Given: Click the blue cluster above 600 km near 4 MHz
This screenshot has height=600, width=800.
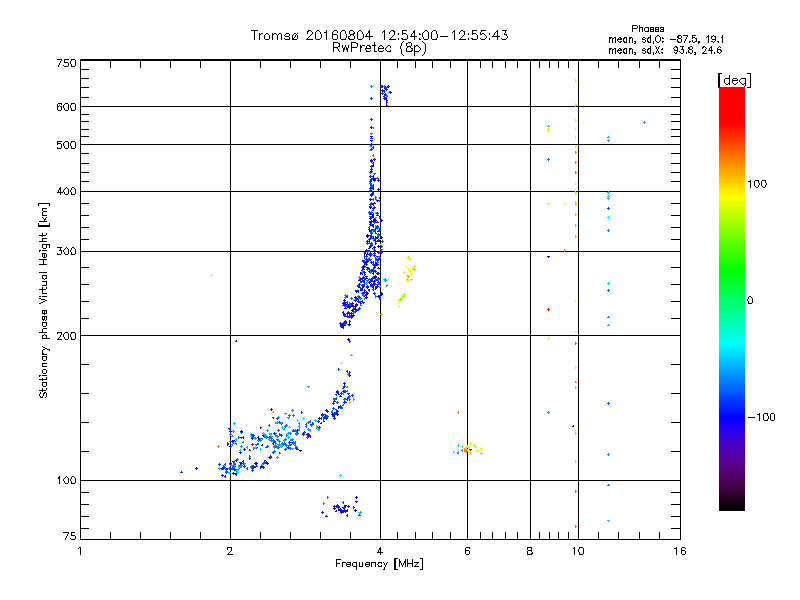Looking at the screenshot, I should tap(385, 94).
